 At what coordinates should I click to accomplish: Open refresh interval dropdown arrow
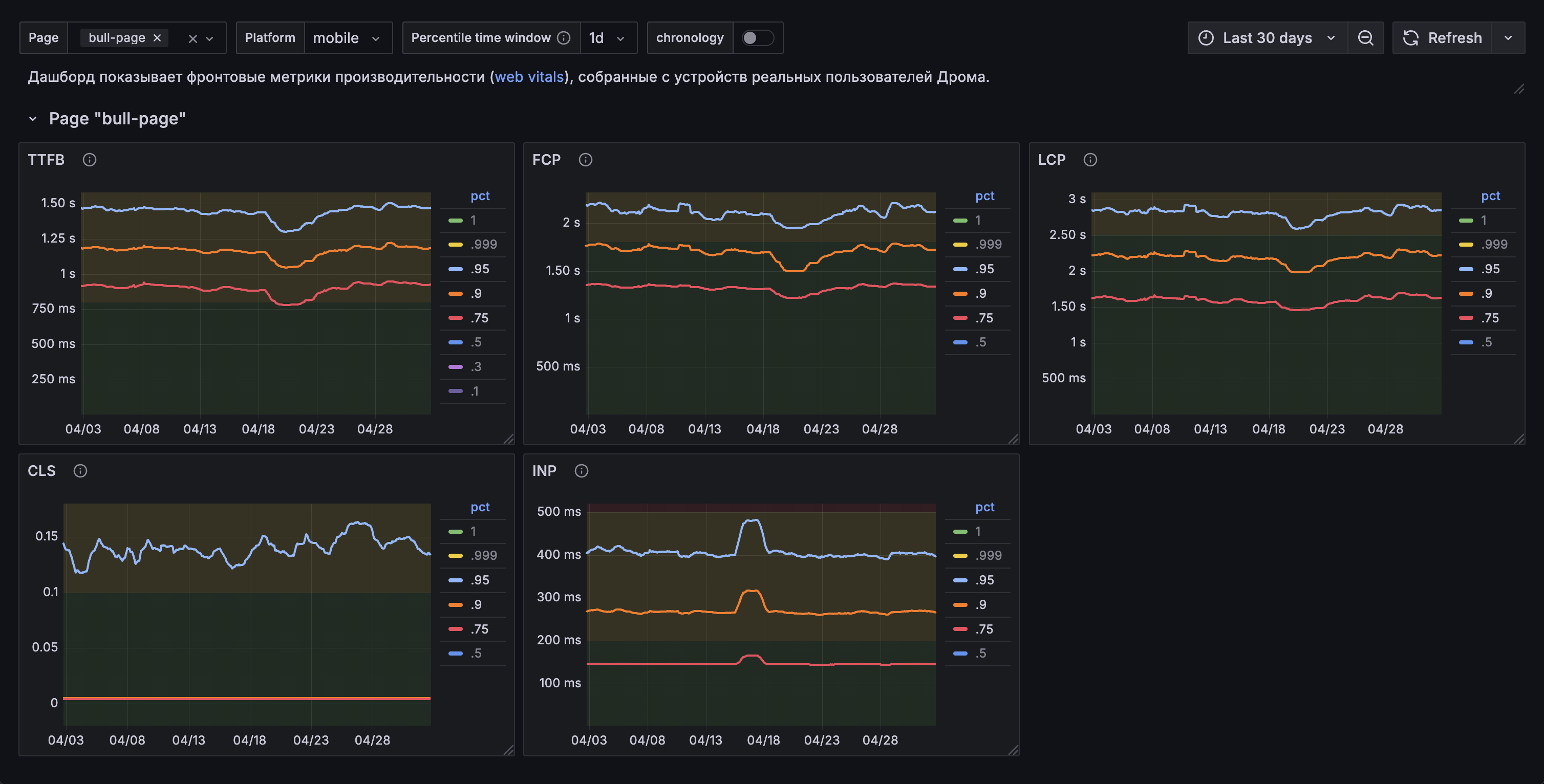tap(1508, 38)
